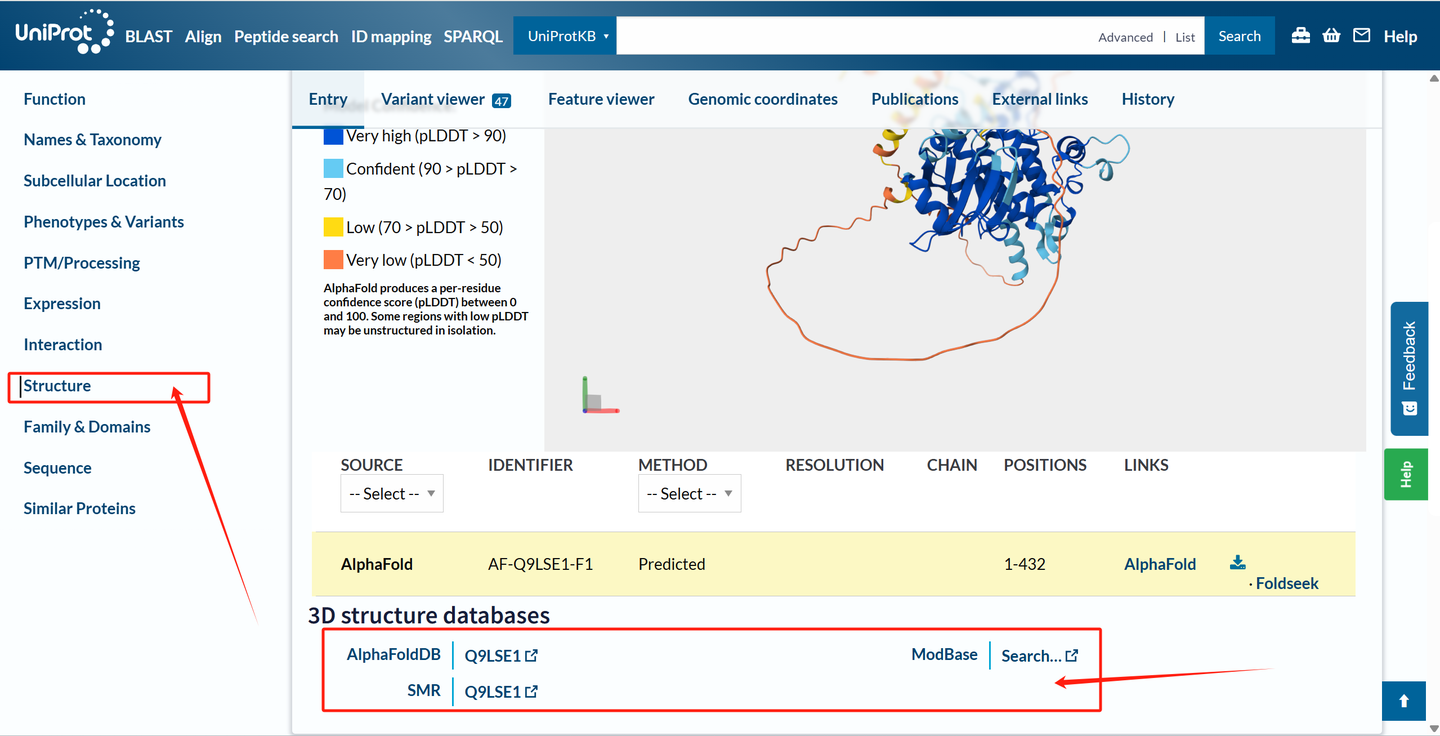Open the Genomic coordinates tab
The width and height of the screenshot is (1440, 736).
(x=763, y=99)
